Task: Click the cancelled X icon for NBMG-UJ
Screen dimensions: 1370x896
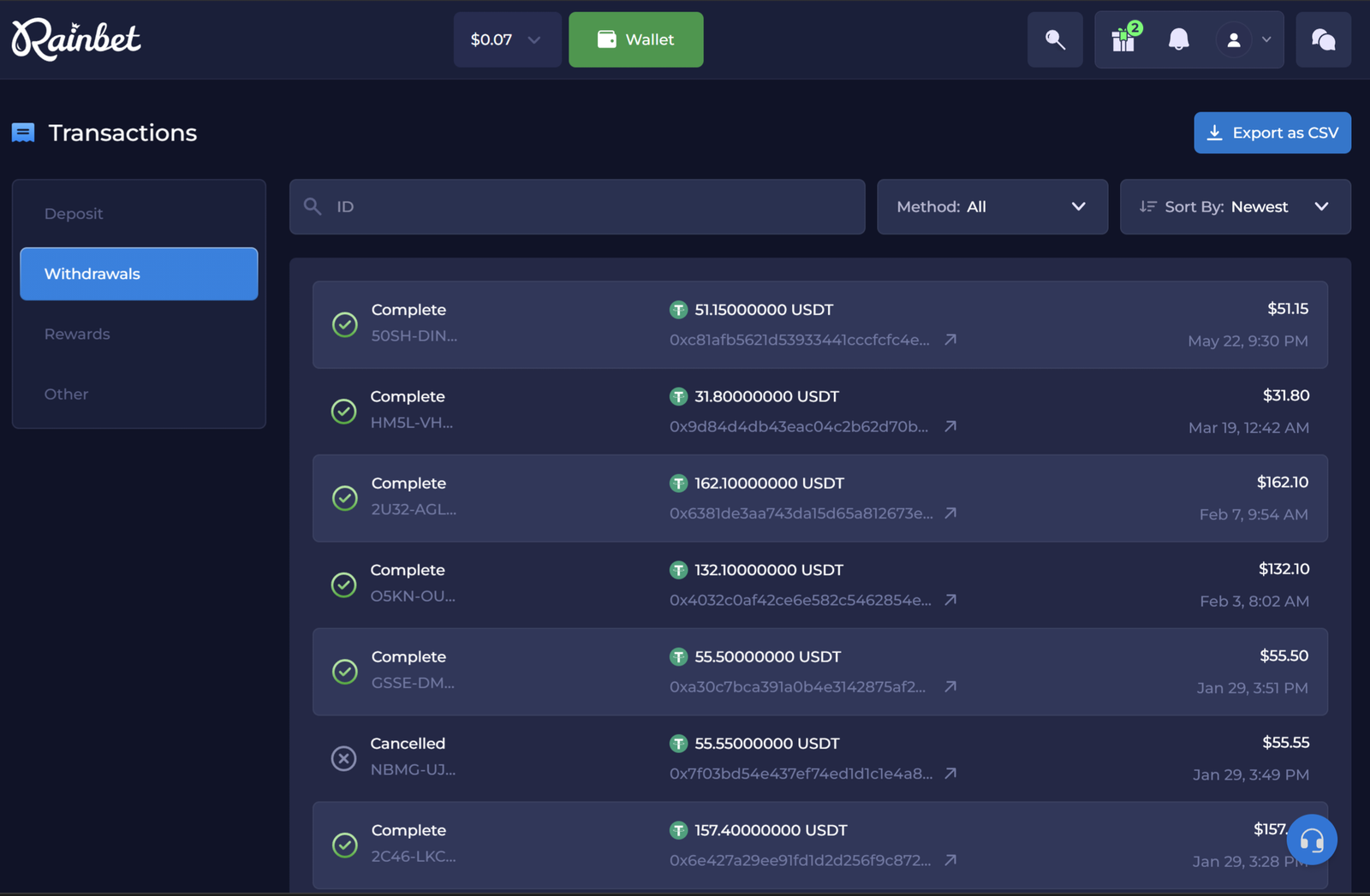Action: (x=344, y=758)
